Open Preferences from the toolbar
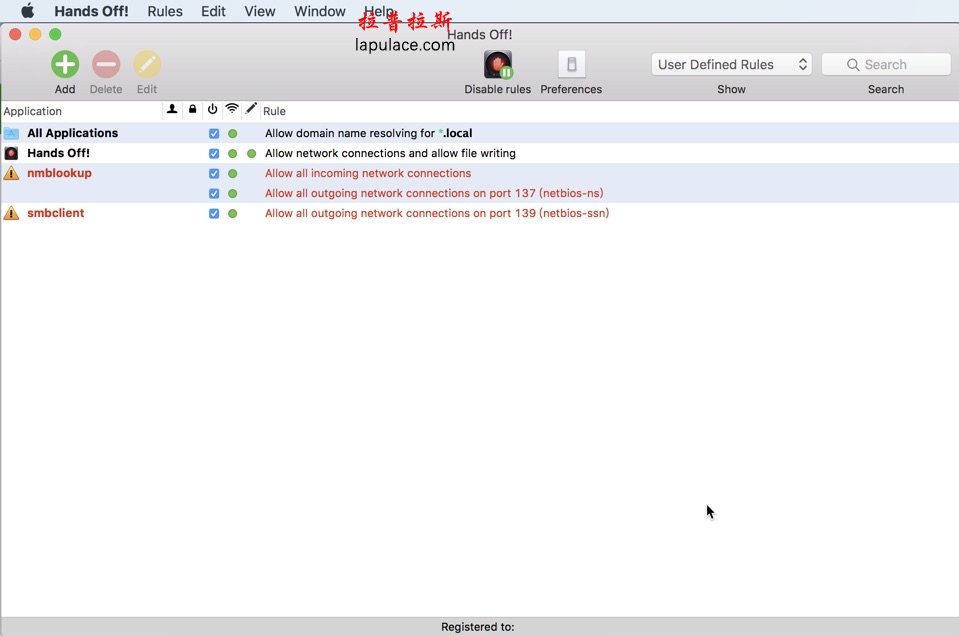Viewport: 959px width, 636px height. pyautogui.click(x=570, y=64)
